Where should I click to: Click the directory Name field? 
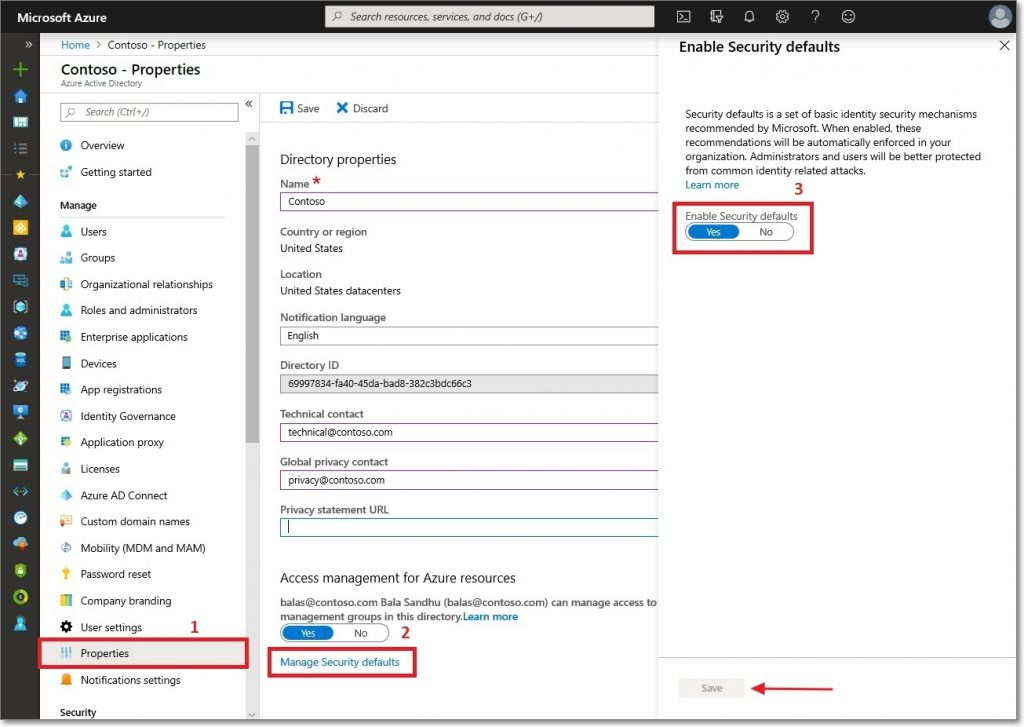[469, 201]
